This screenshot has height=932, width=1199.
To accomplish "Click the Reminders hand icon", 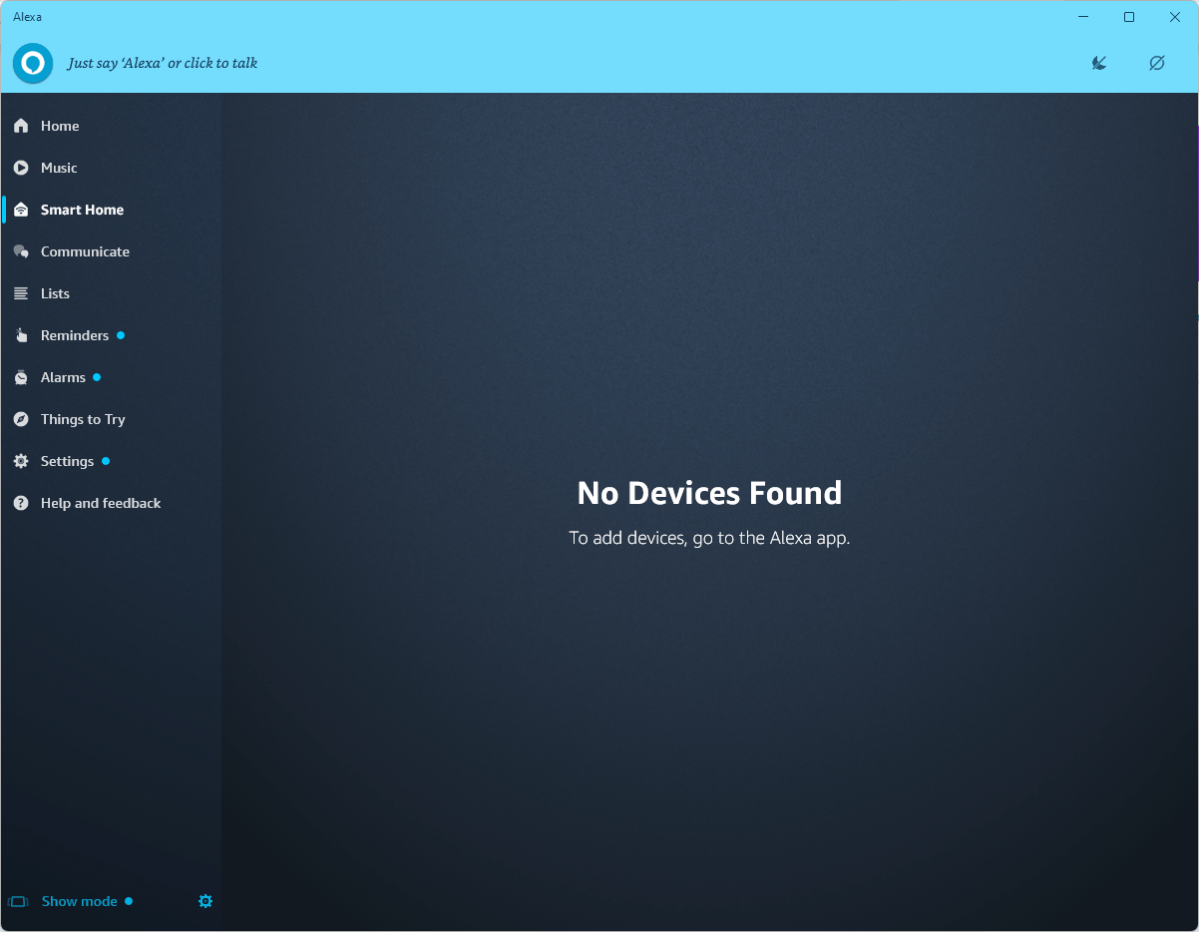I will pyautogui.click(x=21, y=335).
